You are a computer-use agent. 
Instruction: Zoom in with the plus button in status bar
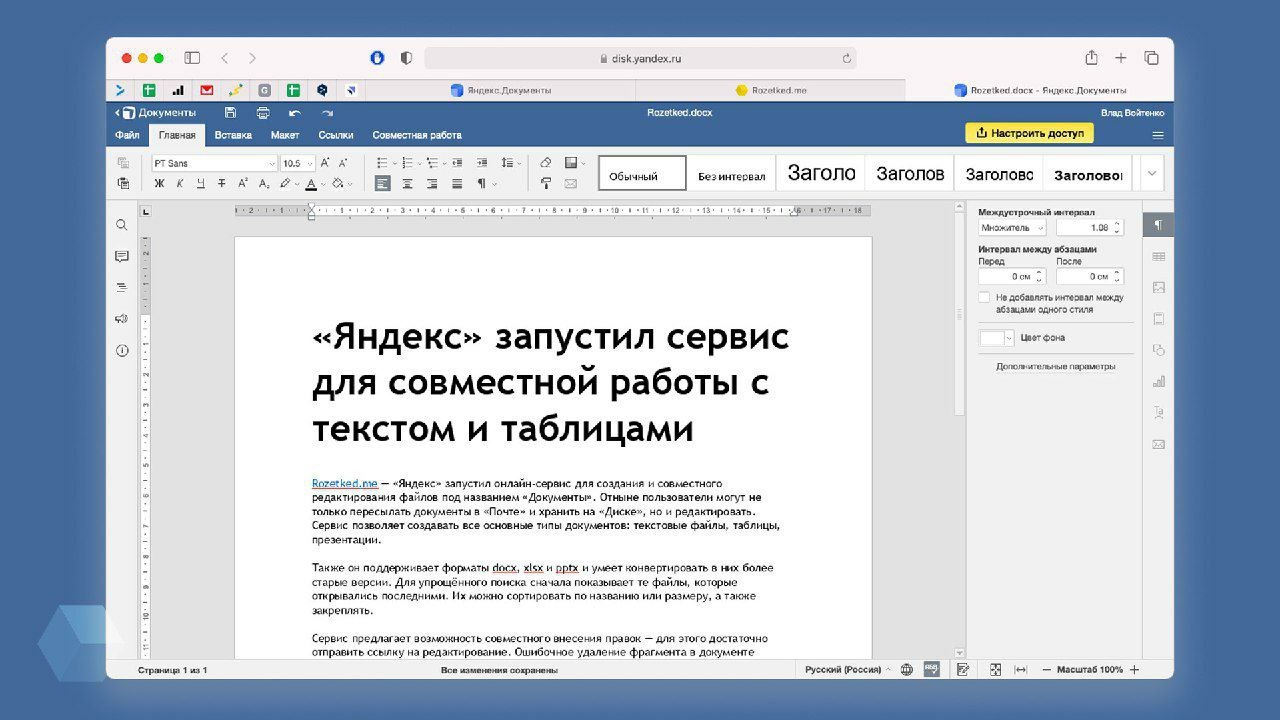pyautogui.click(x=1135, y=669)
